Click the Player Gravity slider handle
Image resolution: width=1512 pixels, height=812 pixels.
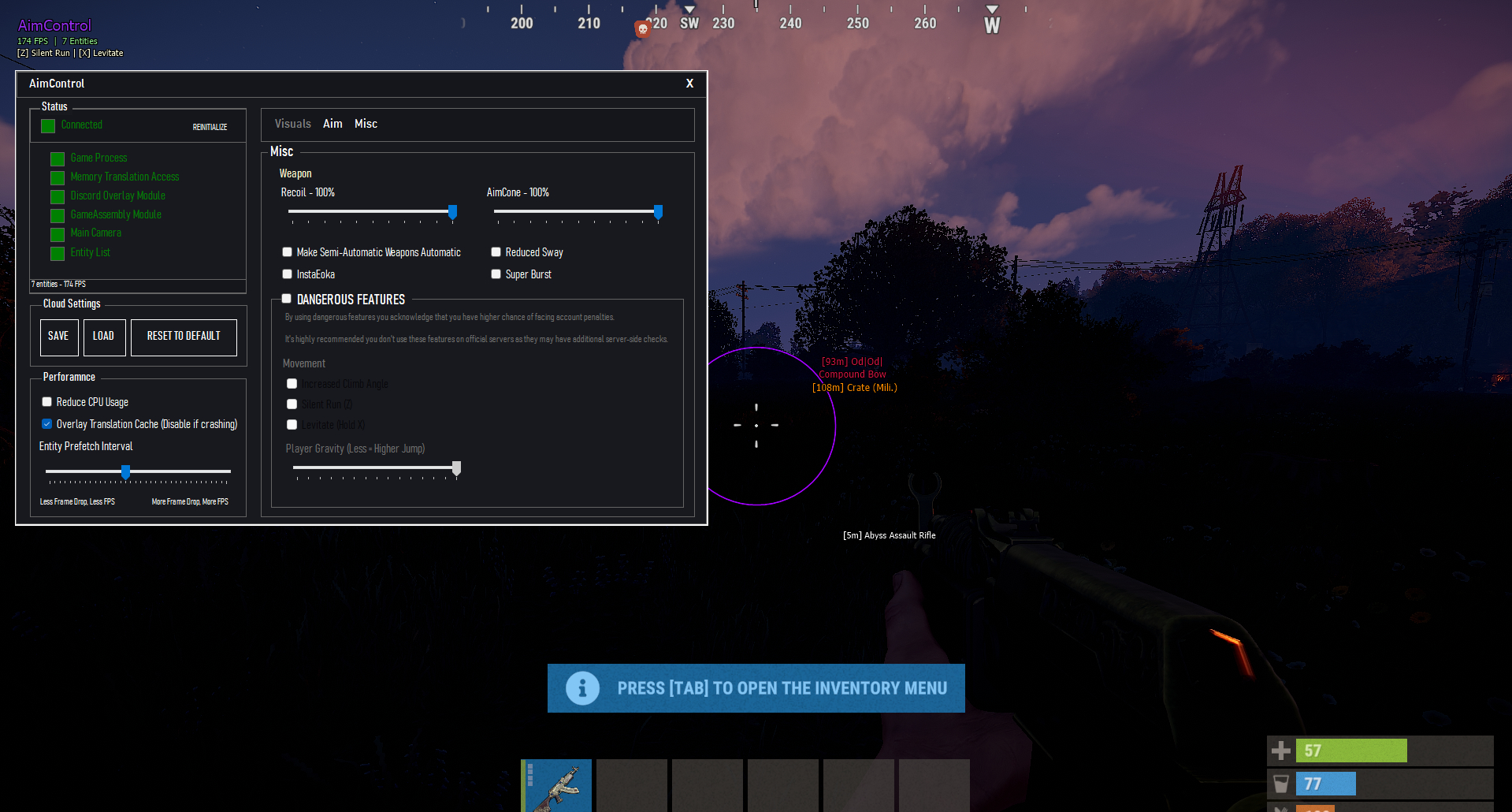tap(456, 469)
